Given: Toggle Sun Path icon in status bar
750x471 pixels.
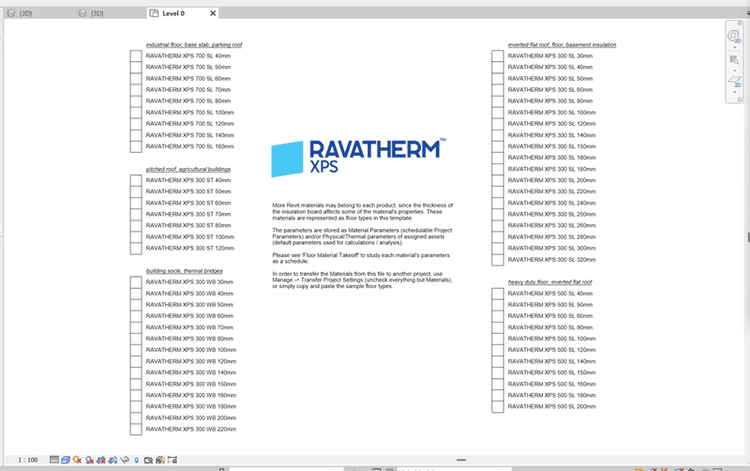Looking at the screenshot, I should 77,459.
